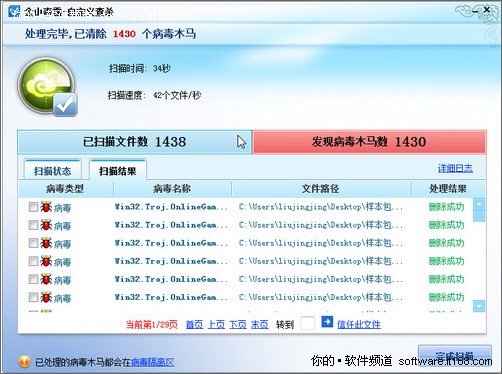Click the file path in fifth row
Image resolution: width=502 pixels, height=374 pixels.
pos(321,279)
